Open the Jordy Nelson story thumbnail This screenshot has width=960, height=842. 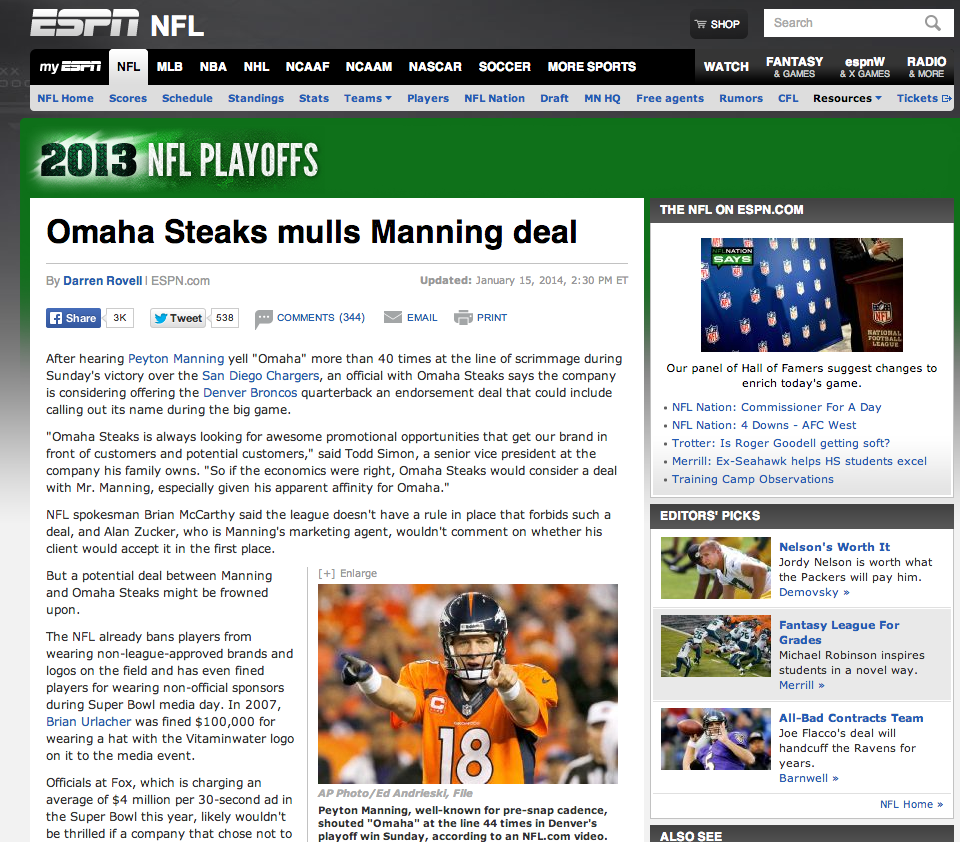click(x=716, y=568)
